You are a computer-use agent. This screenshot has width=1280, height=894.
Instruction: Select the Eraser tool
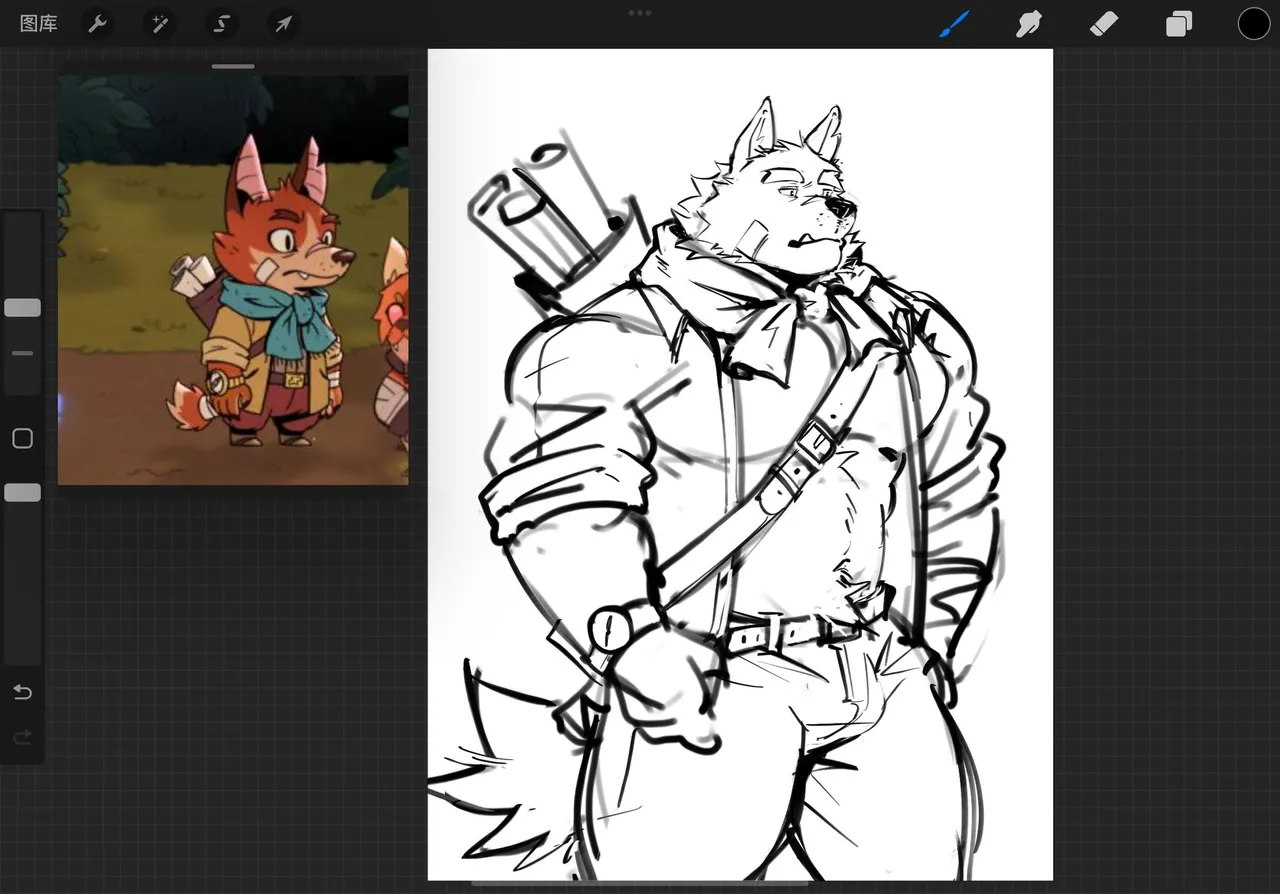[1104, 24]
